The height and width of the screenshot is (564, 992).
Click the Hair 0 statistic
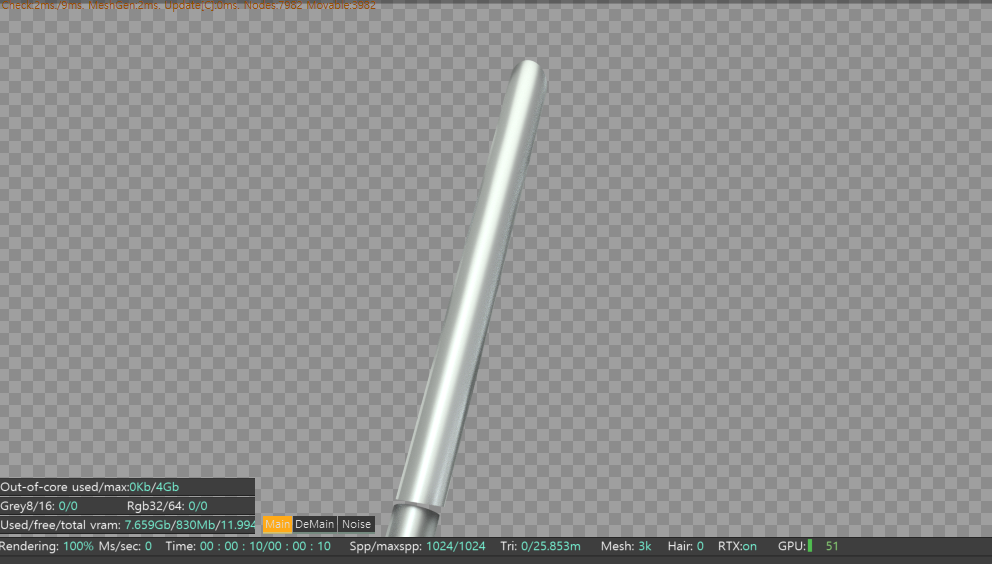685,546
